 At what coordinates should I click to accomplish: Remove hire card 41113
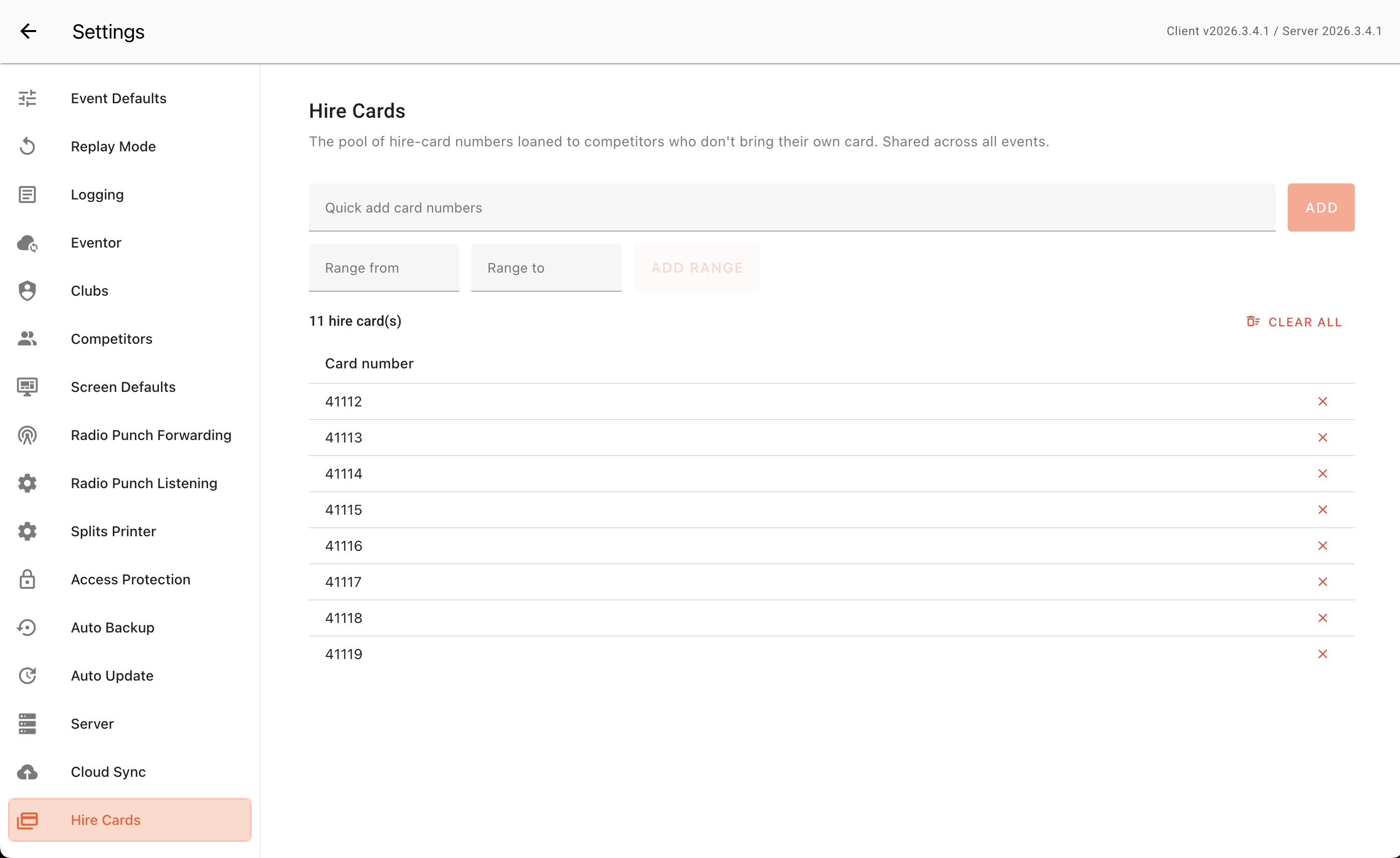coord(1323,437)
